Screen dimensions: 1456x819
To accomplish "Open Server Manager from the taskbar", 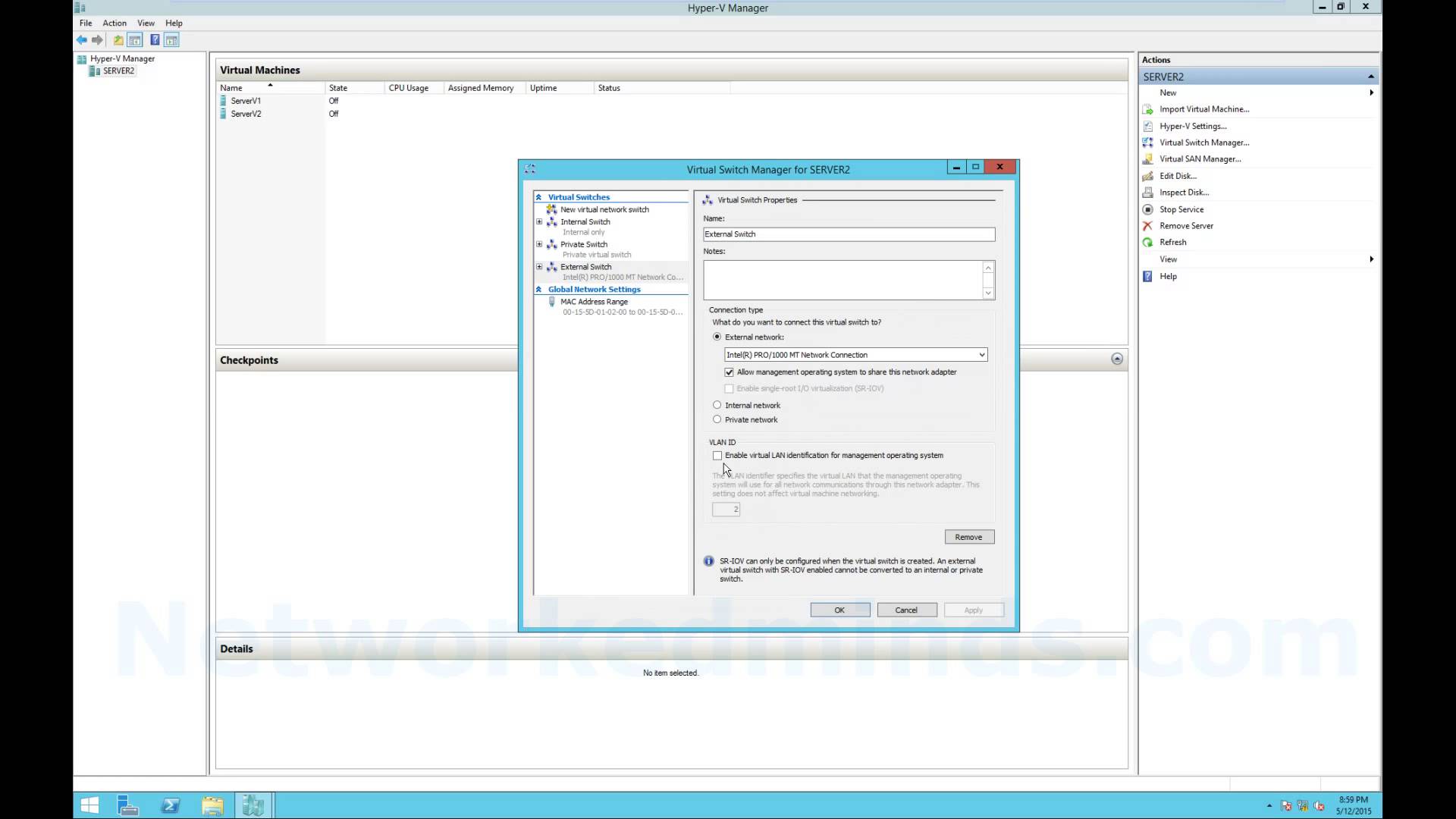I will click(128, 805).
